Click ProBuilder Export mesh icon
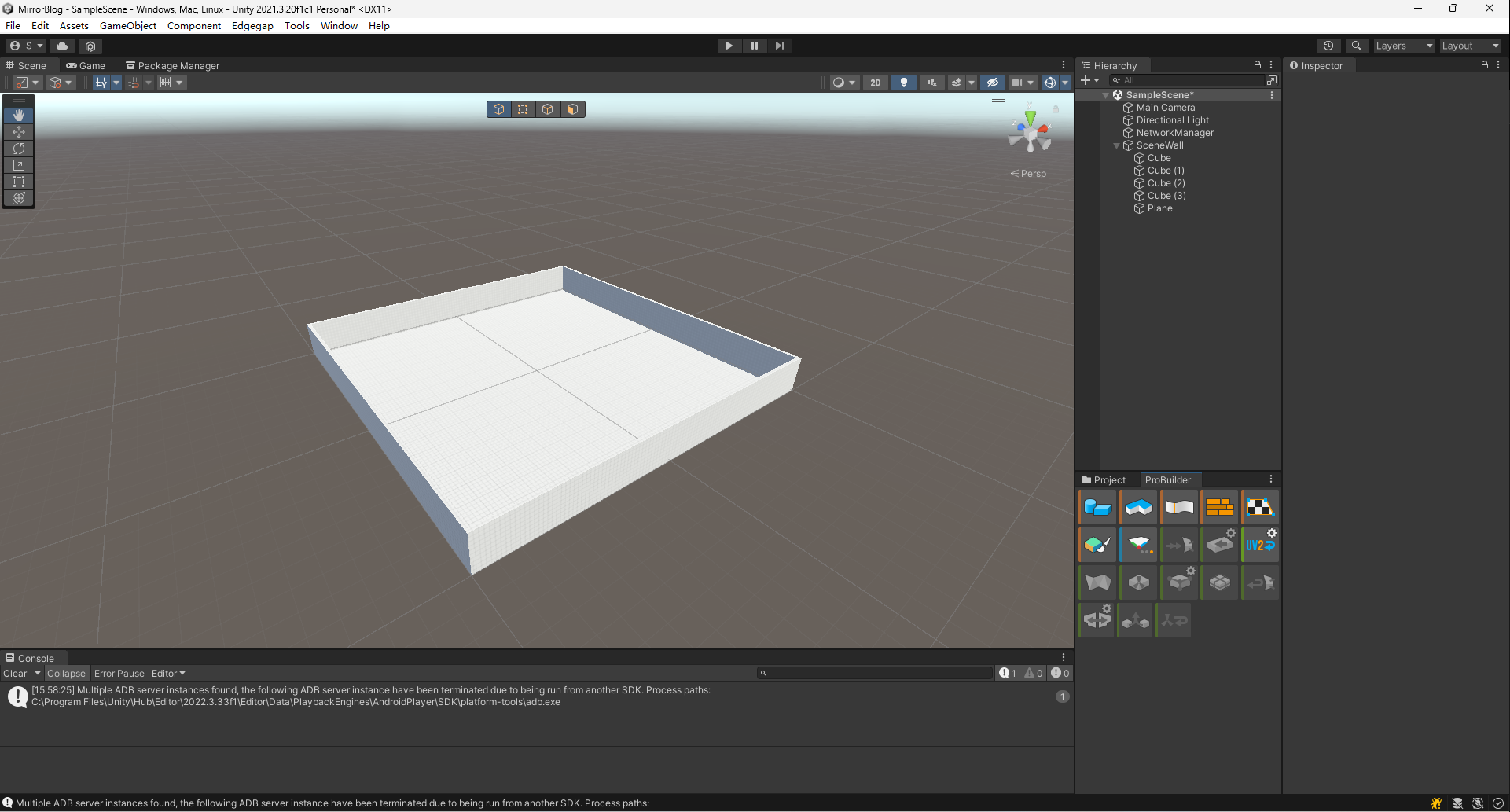 tap(1220, 545)
